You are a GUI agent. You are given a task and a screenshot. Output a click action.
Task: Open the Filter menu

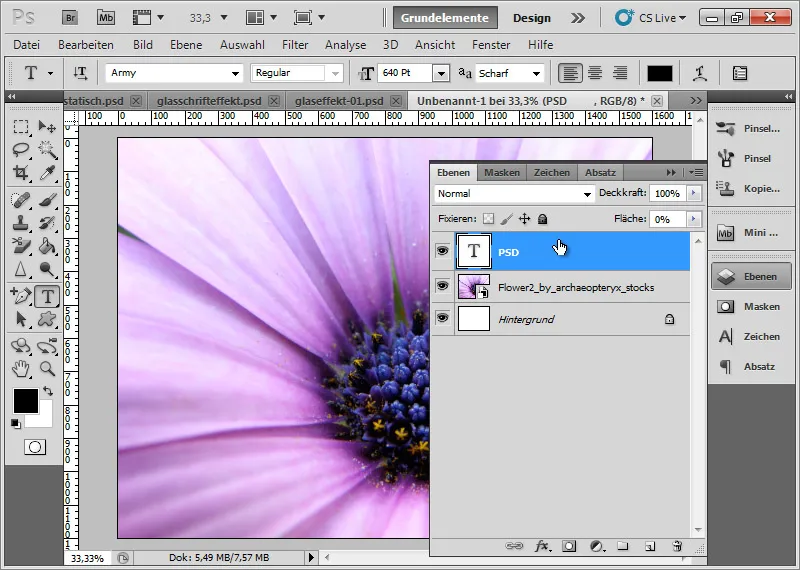295,45
